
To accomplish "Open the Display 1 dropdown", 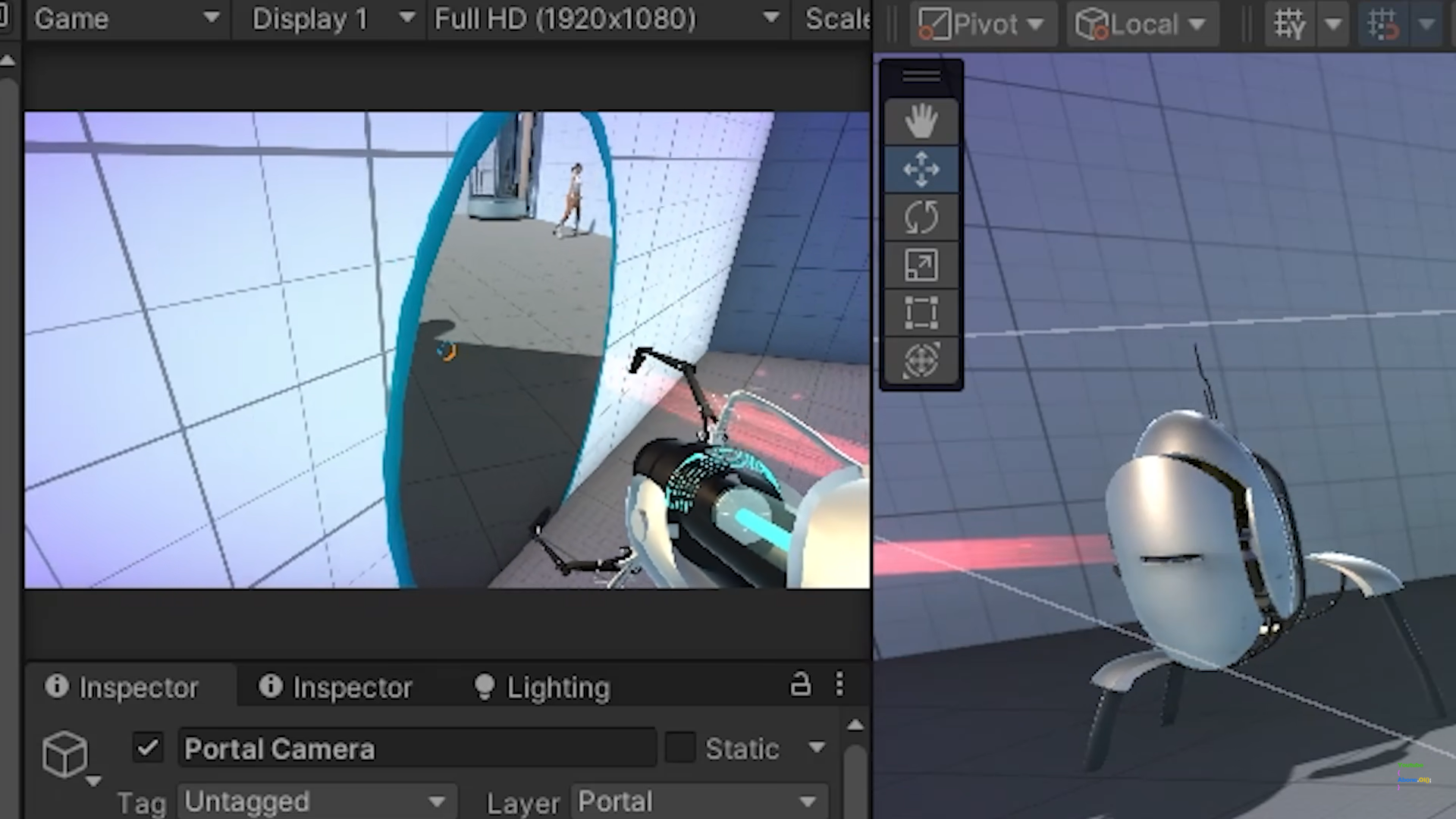I will [332, 18].
